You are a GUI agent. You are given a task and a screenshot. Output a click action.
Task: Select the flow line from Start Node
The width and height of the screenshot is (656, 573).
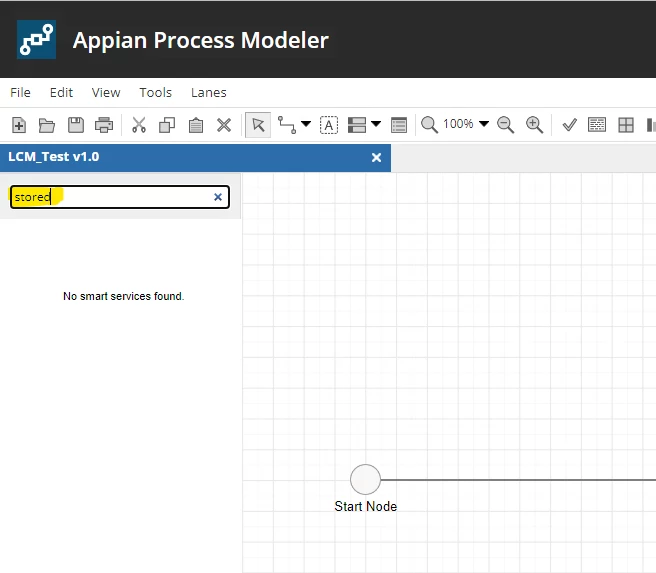click(x=518, y=480)
